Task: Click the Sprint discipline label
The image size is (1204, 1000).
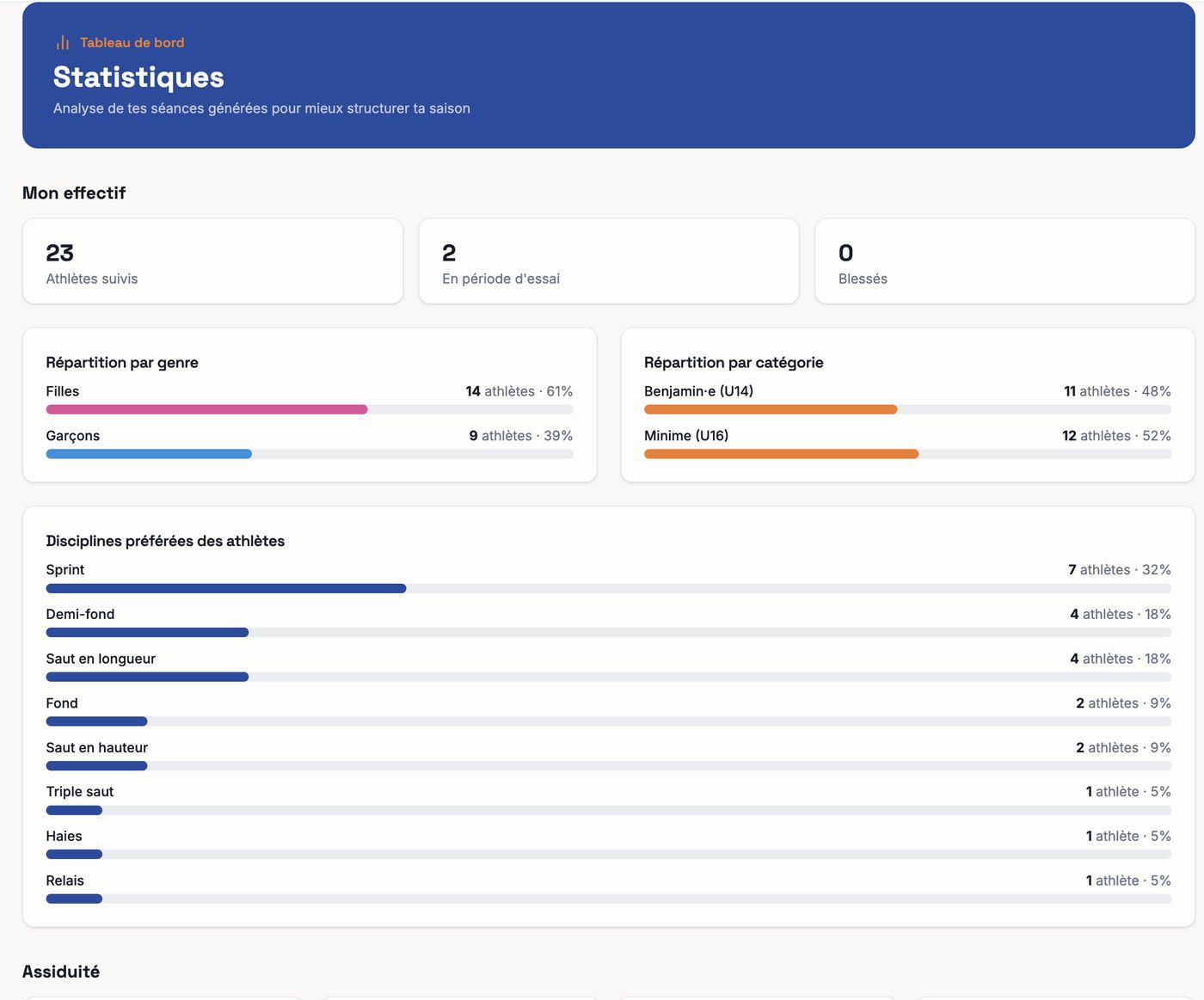Action: pyautogui.click(x=65, y=570)
